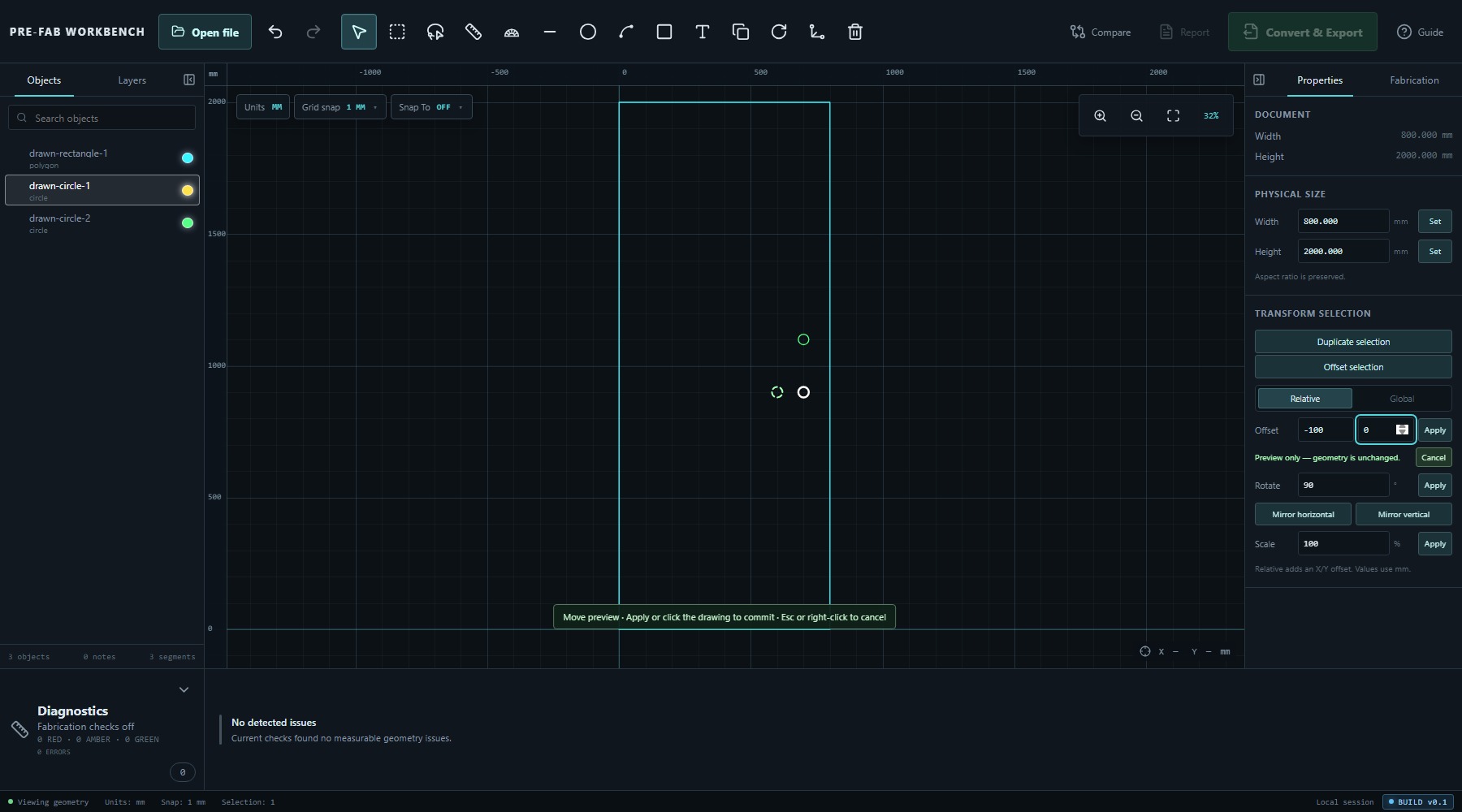Image resolution: width=1462 pixels, height=812 pixels.
Task: Click the Open file button
Action: (205, 32)
